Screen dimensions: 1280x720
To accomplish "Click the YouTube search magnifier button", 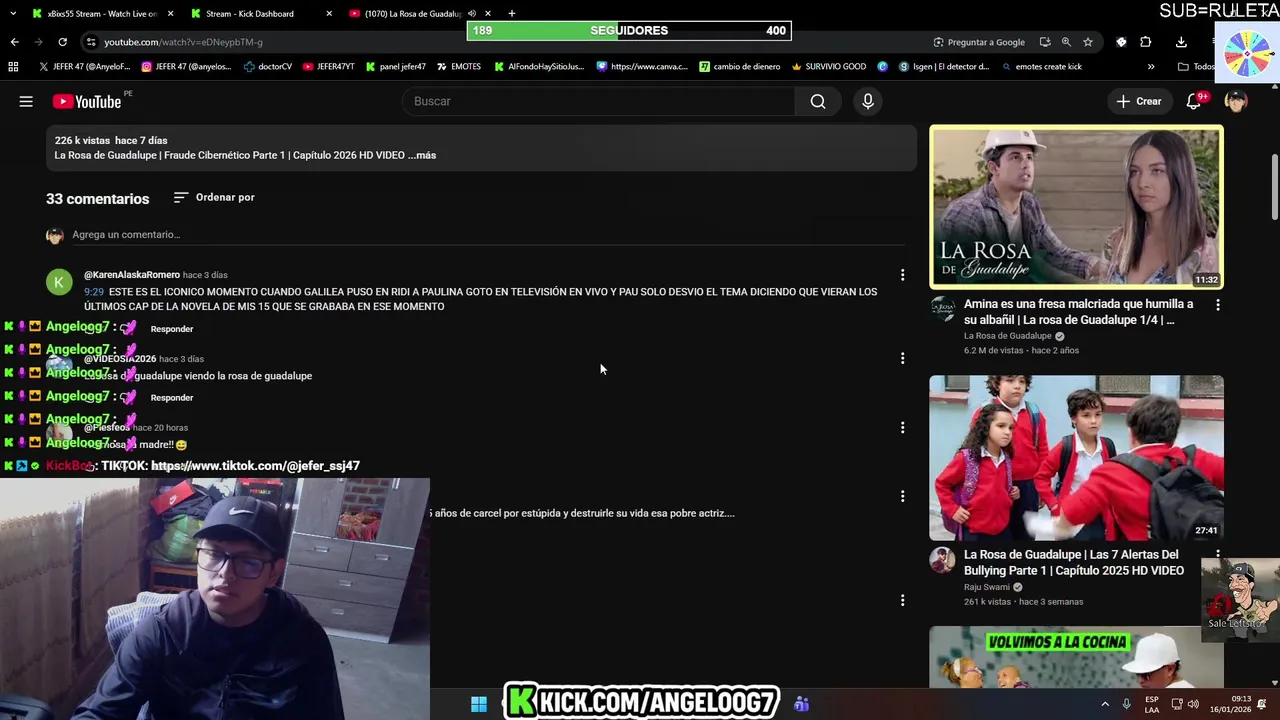I will click(818, 101).
